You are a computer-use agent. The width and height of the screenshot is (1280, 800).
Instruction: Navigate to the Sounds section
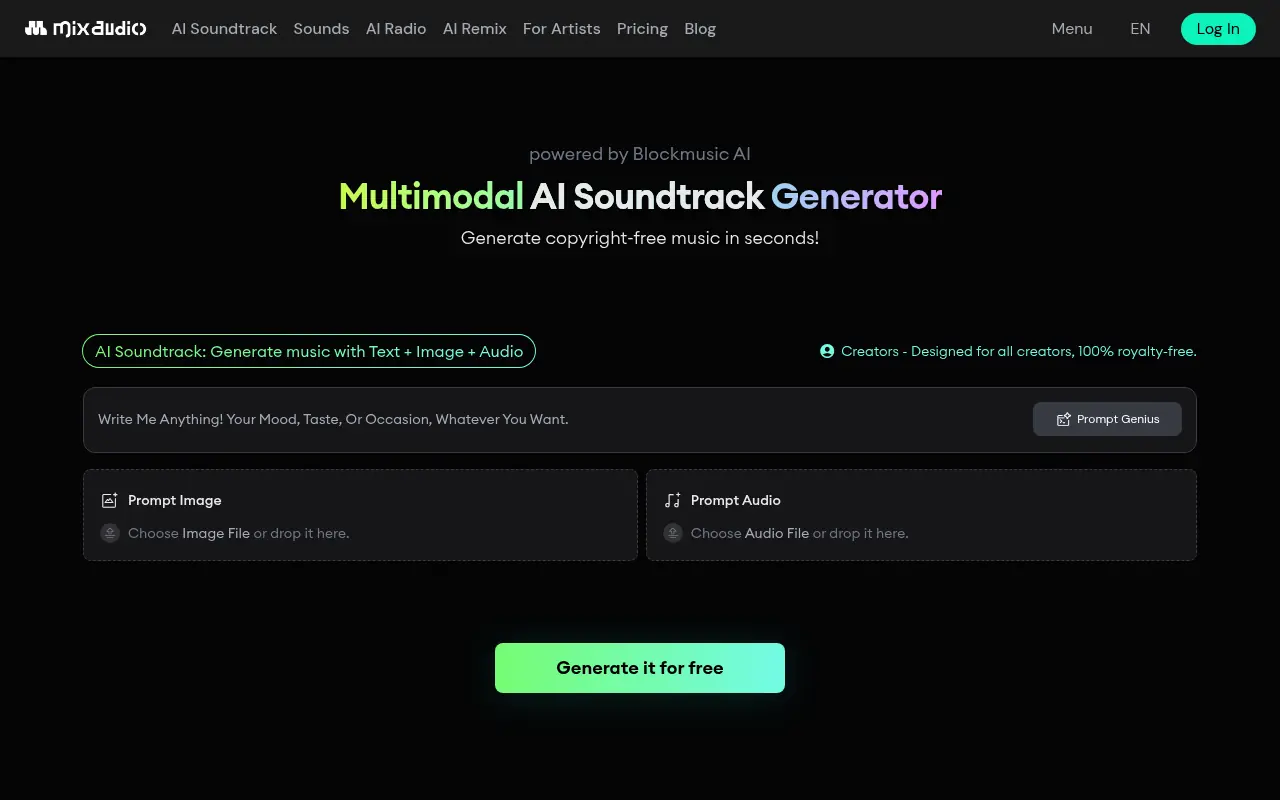321,29
